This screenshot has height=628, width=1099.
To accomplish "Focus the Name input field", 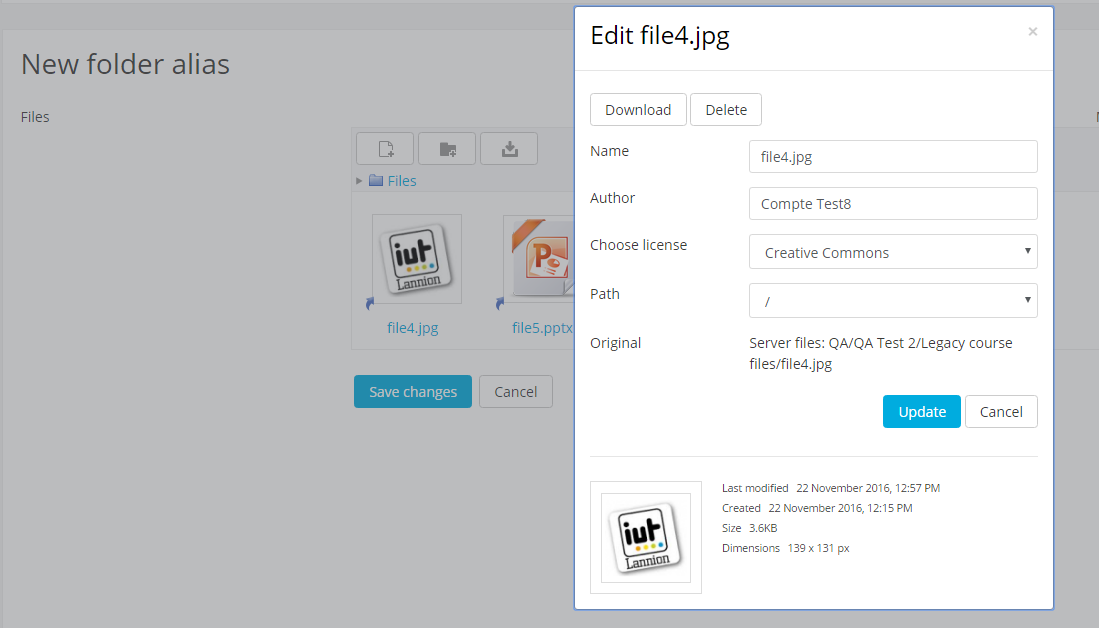I will point(893,157).
